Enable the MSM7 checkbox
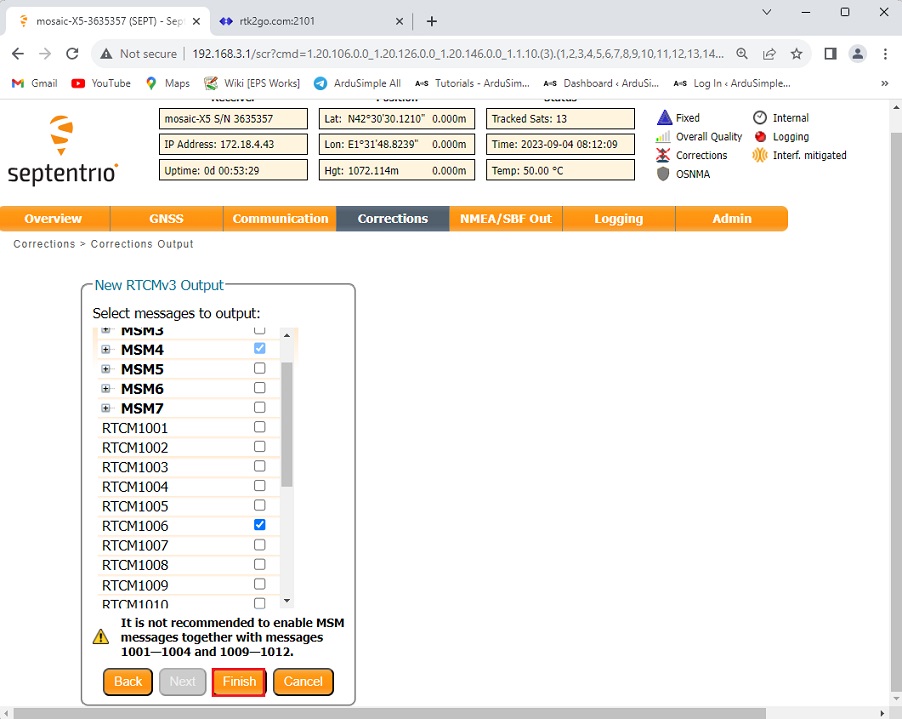902x719 pixels. [x=260, y=408]
